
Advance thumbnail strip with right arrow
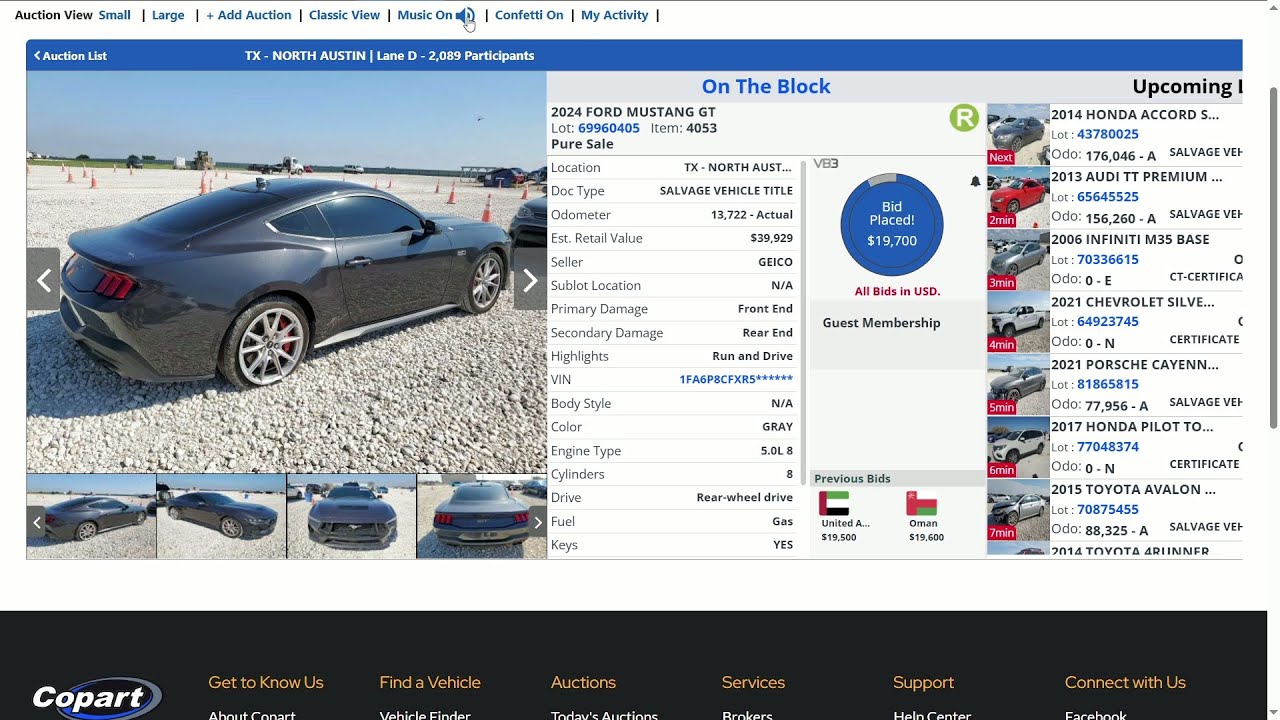[x=537, y=522]
